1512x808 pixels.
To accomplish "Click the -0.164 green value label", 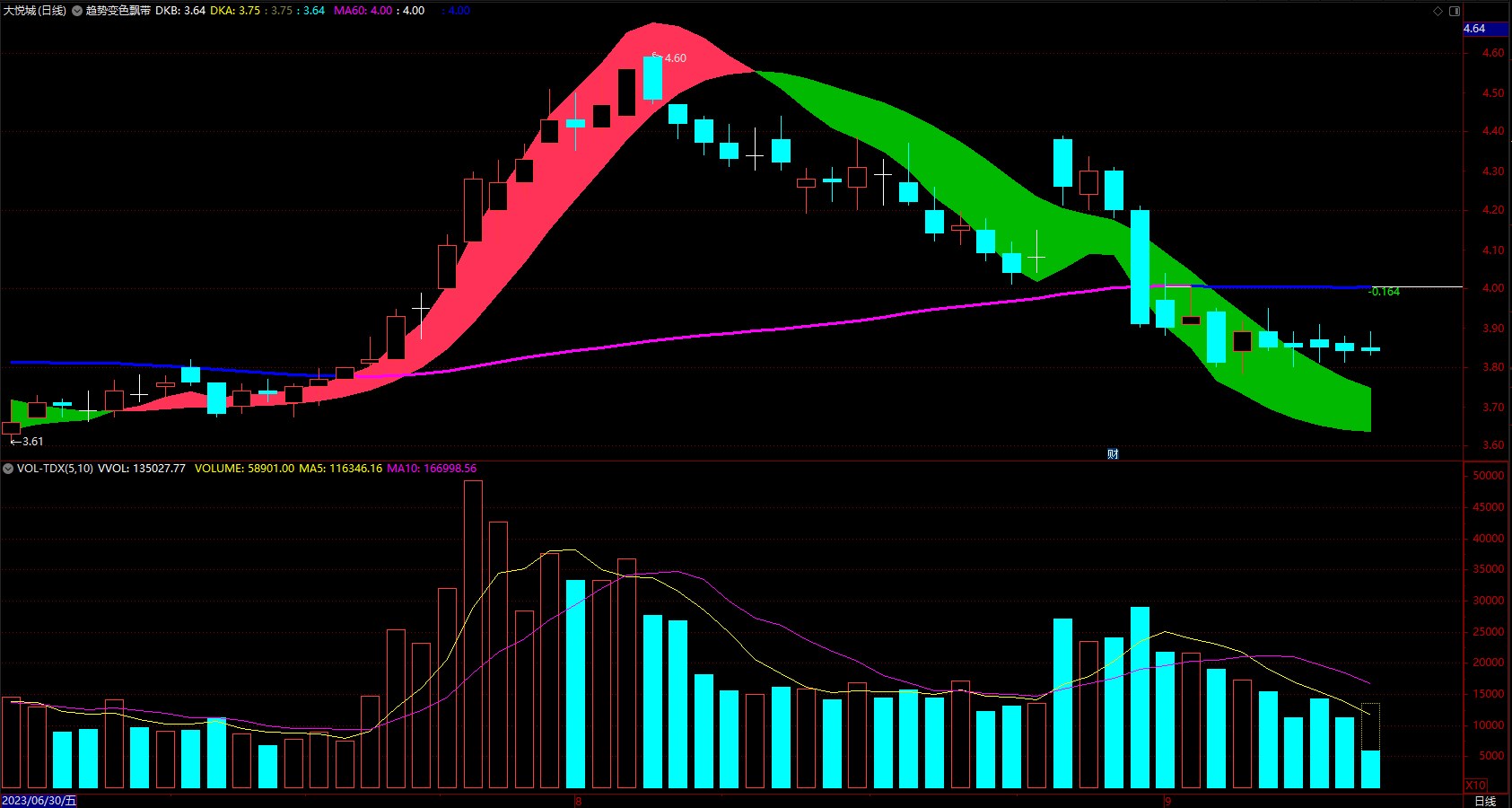I will 1385,292.
